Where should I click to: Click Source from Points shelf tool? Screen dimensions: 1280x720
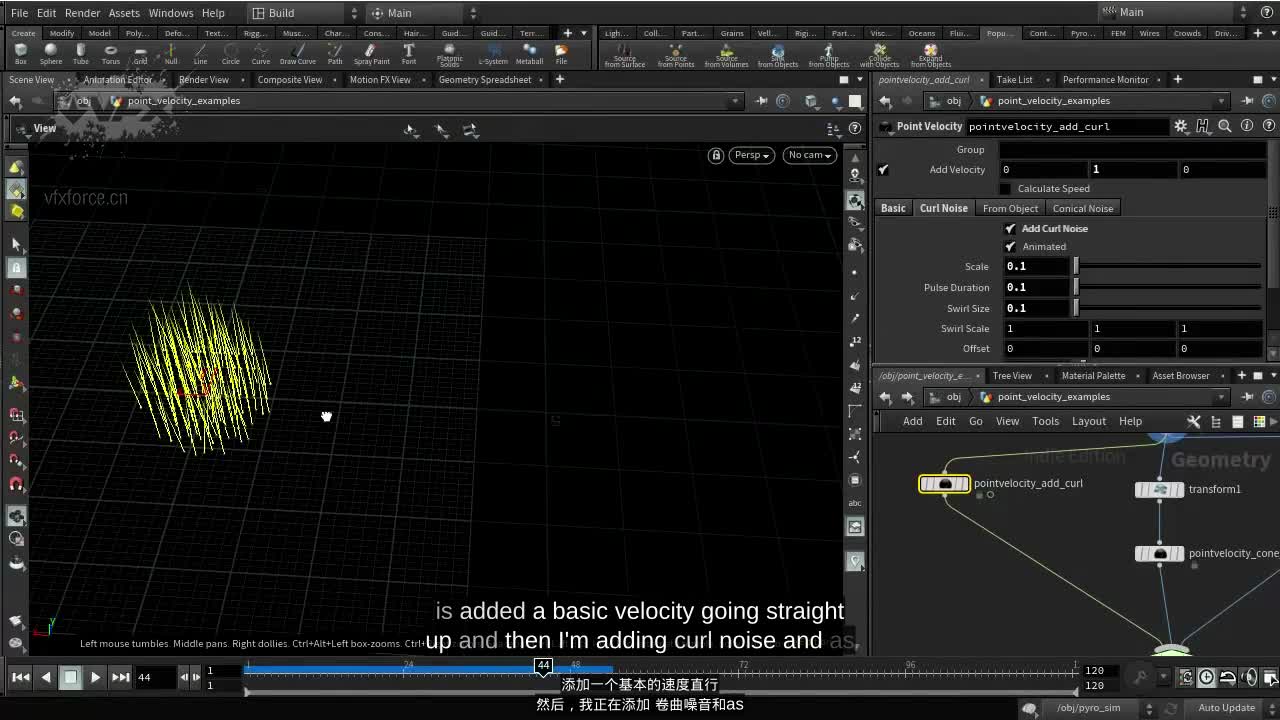tap(676, 55)
